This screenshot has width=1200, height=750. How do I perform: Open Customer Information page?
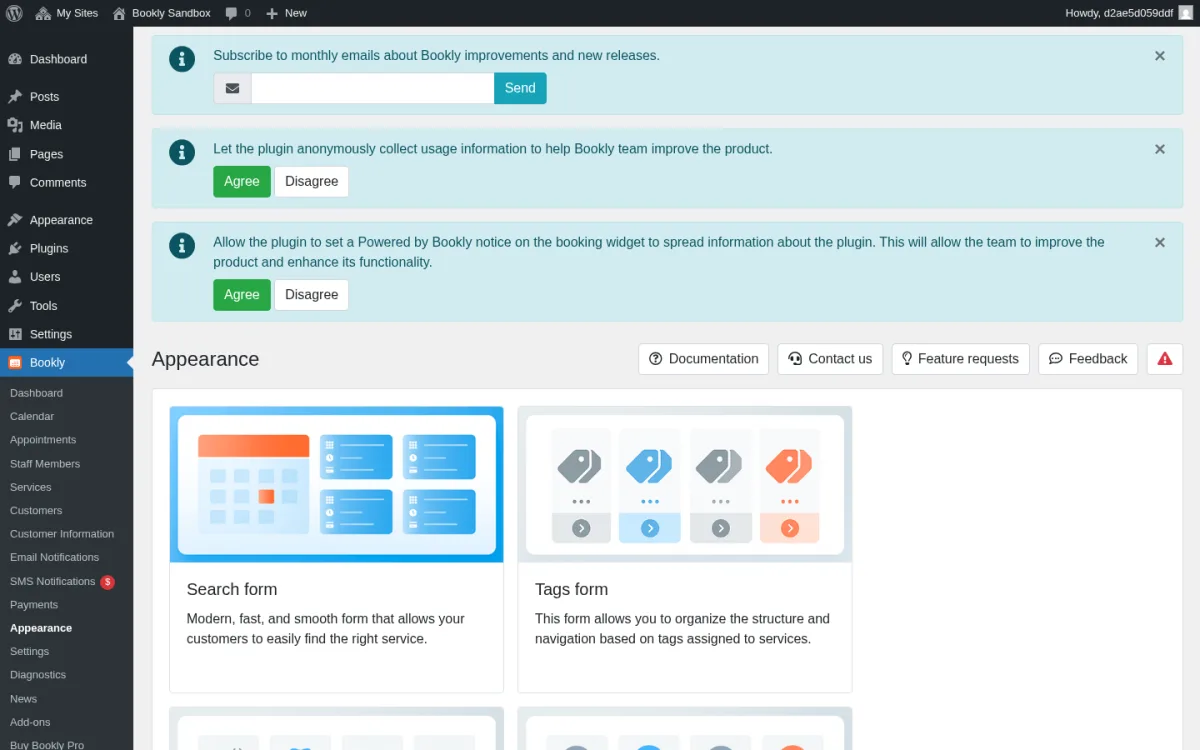pos(62,534)
